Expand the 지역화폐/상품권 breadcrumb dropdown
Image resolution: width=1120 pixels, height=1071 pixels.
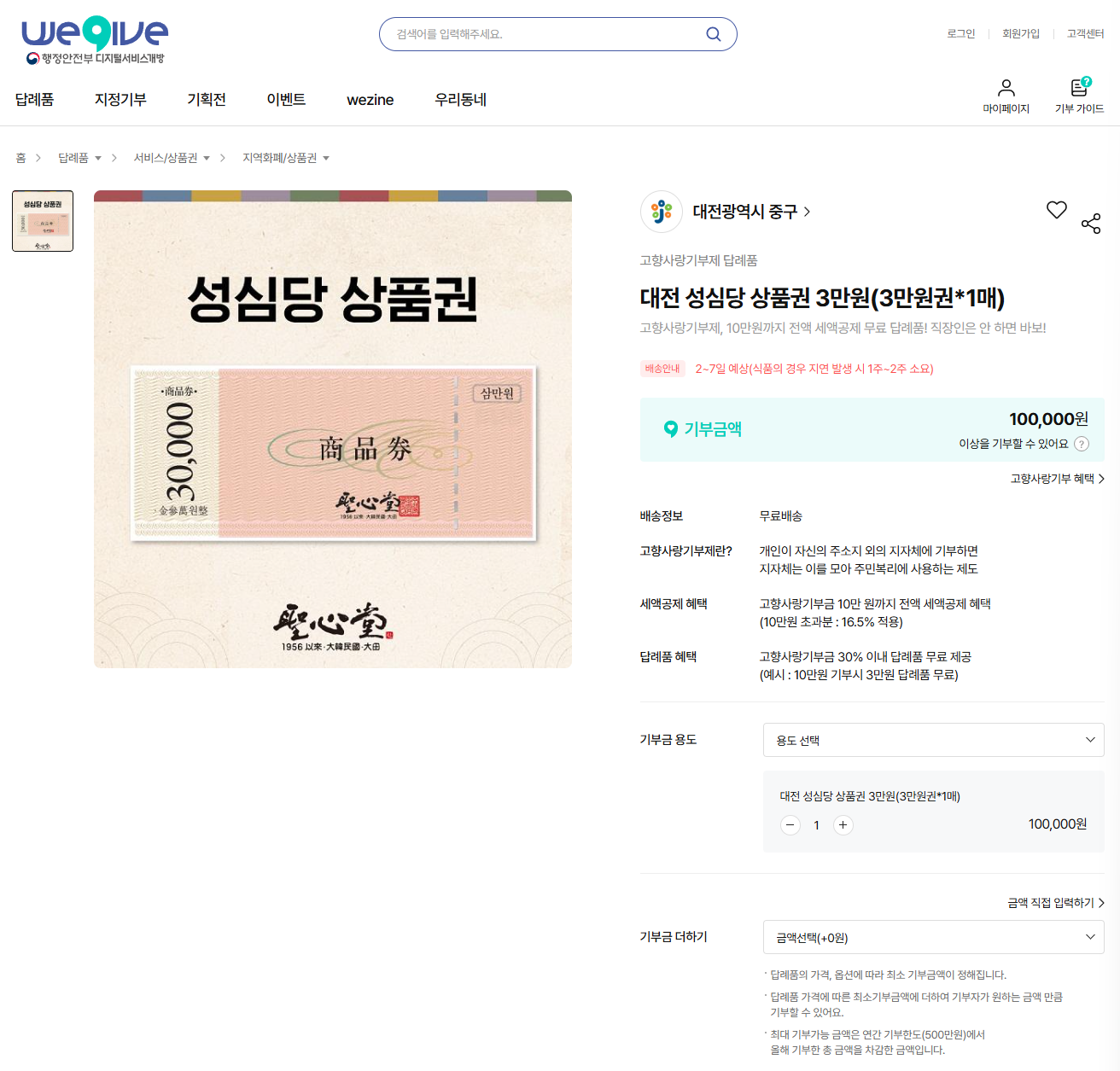point(286,158)
